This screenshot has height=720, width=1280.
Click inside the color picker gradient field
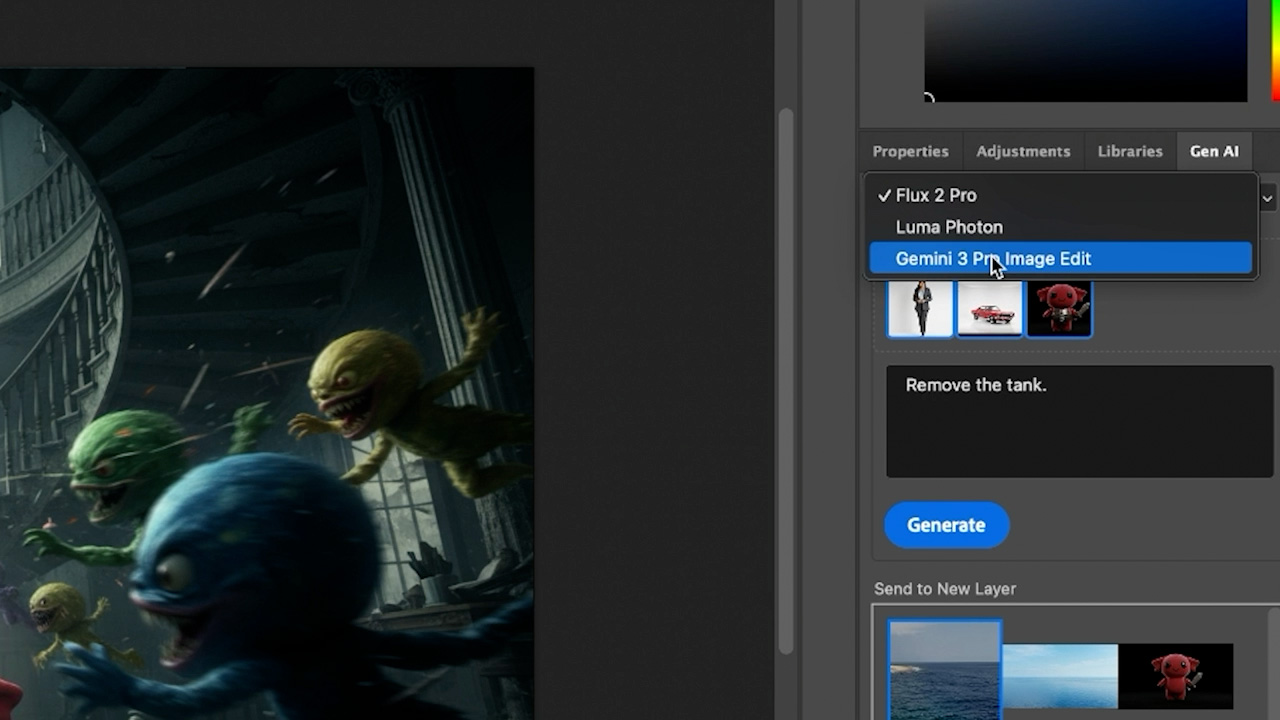pos(1085,50)
